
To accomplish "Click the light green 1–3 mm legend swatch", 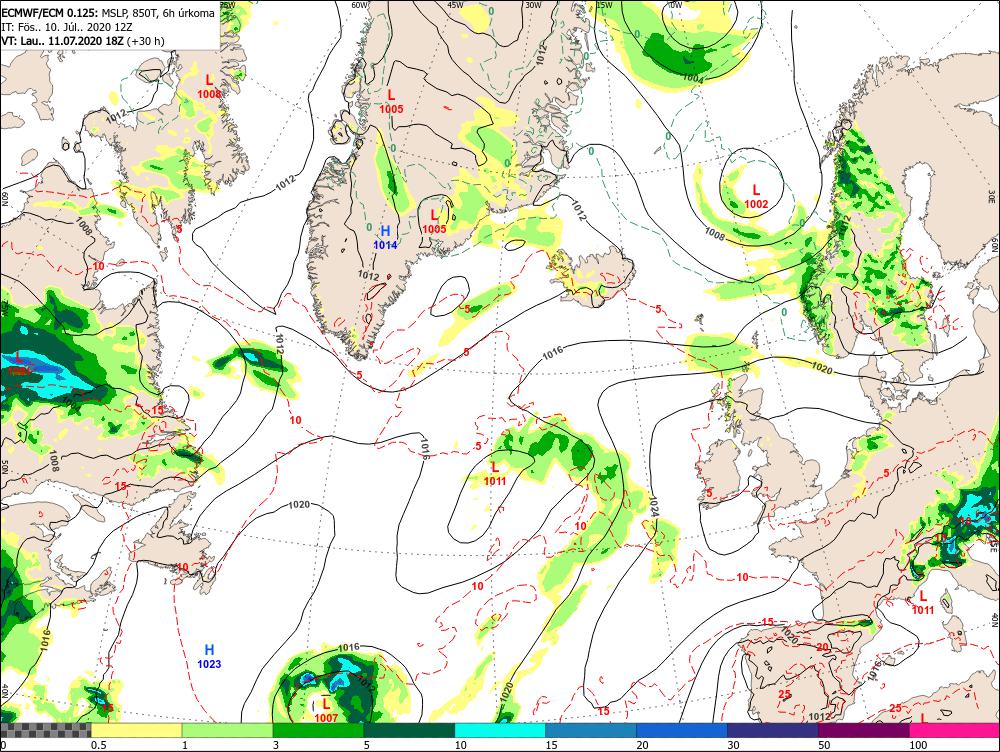I will (x=227, y=730).
